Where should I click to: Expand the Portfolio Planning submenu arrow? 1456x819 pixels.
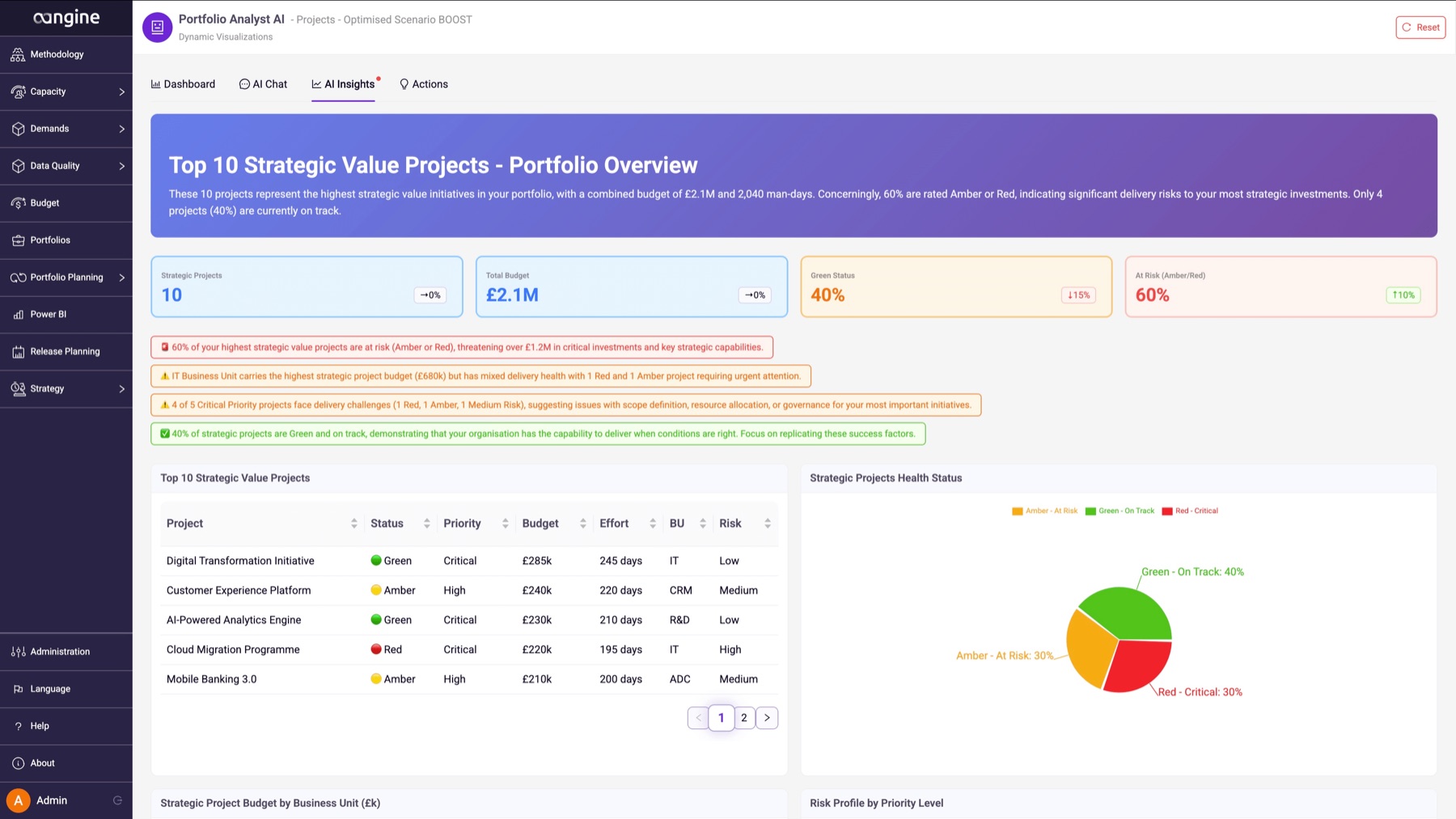click(122, 278)
